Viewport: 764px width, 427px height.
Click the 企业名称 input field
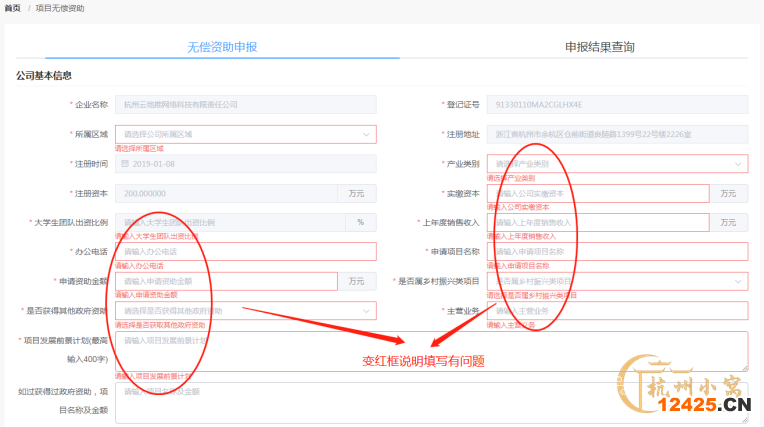(245, 104)
